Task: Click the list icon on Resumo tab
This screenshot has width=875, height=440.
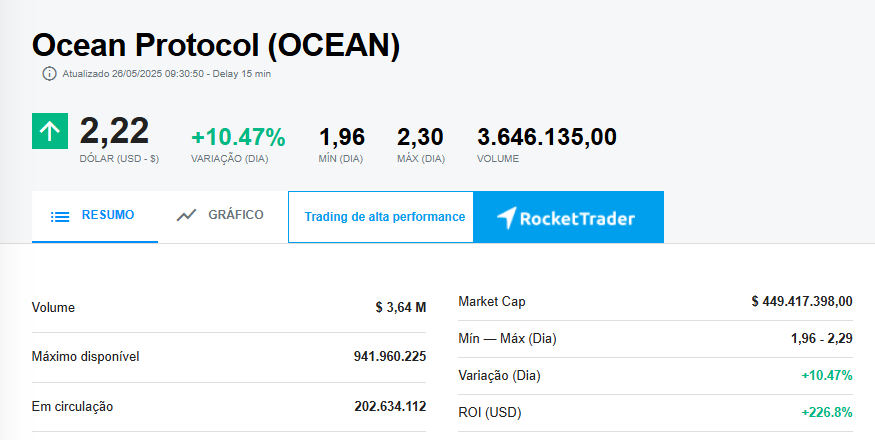Action: pyautogui.click(x=60, y=216)
